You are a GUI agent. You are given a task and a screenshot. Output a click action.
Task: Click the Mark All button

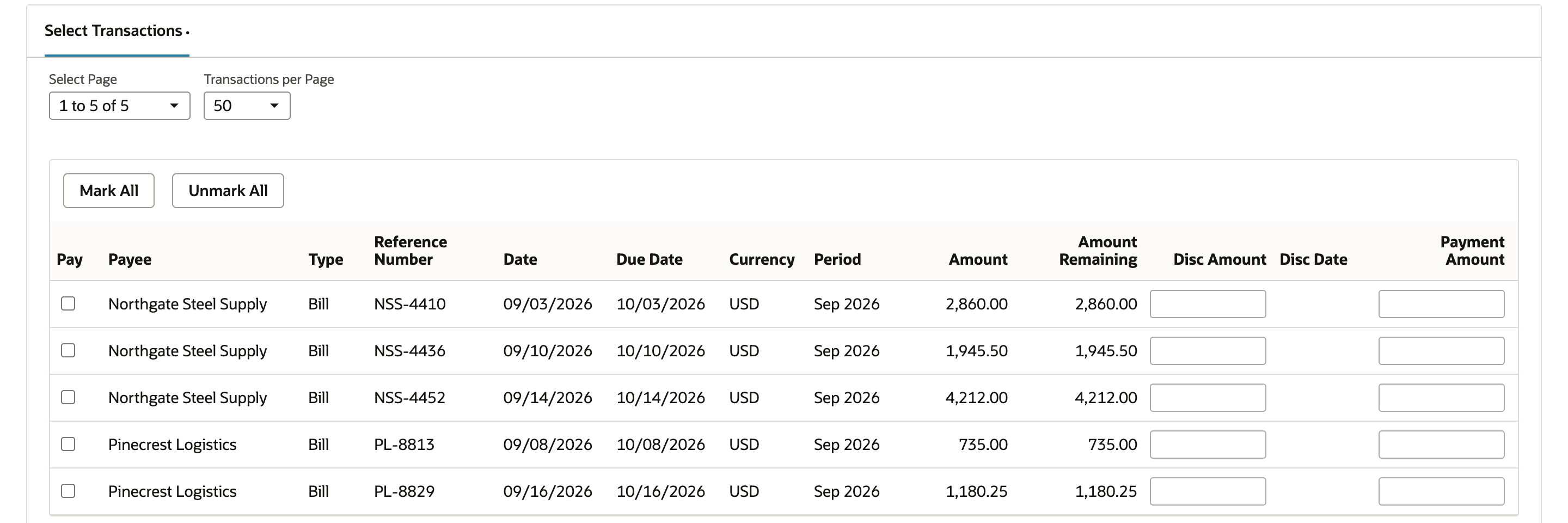(109, 191)
